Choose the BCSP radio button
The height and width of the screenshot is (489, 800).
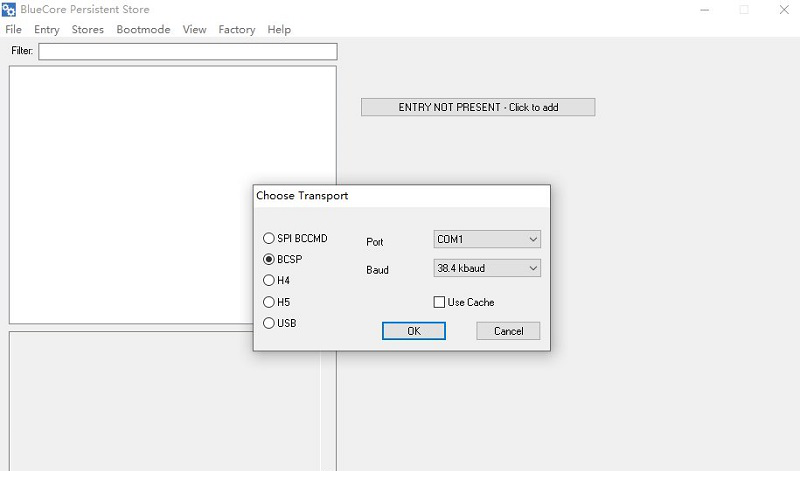click(x=268, y=260)
